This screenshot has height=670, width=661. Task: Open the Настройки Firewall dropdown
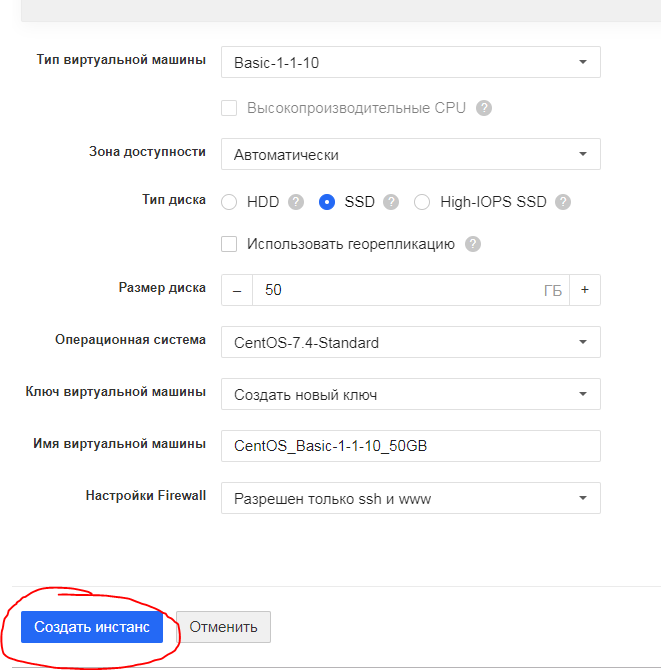(x=410, y=498)
